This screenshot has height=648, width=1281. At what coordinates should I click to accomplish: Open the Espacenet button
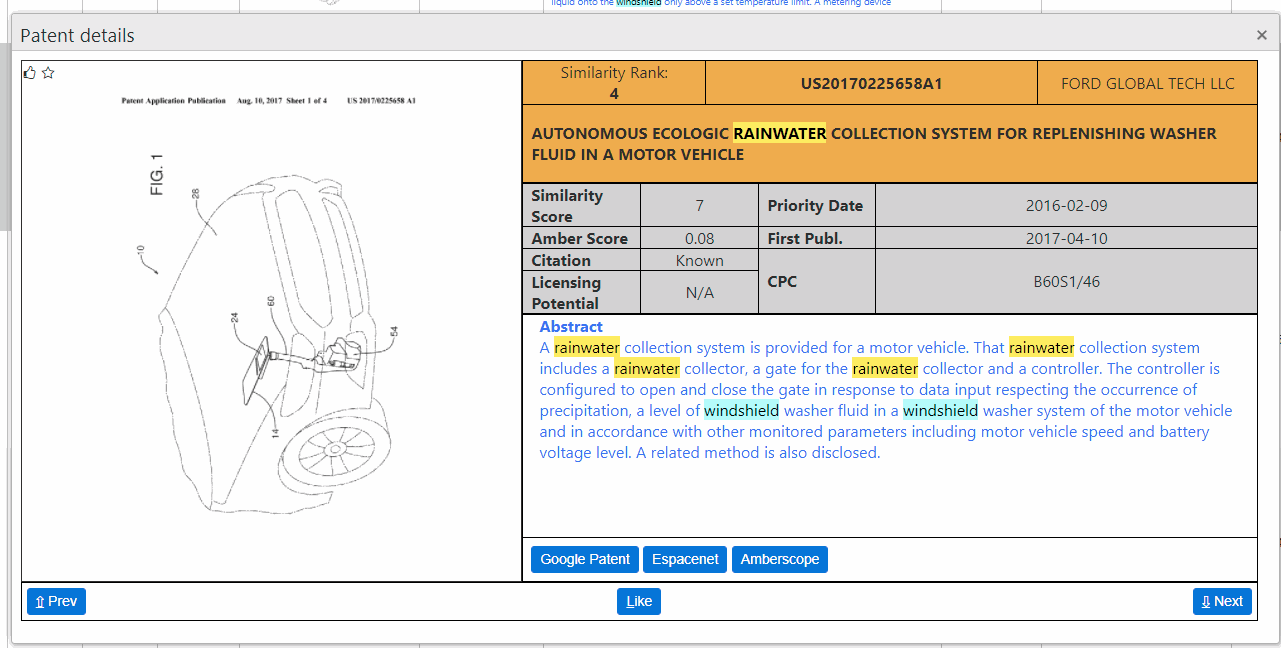[x=685, y=559]
